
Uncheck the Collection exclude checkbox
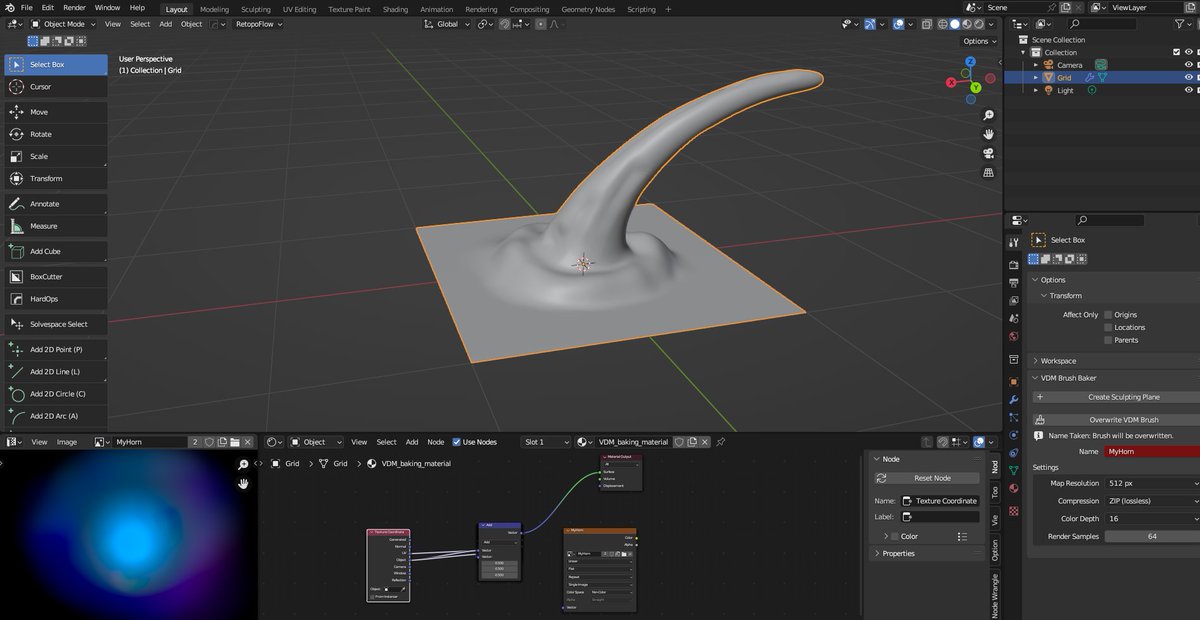(1177, 52)
